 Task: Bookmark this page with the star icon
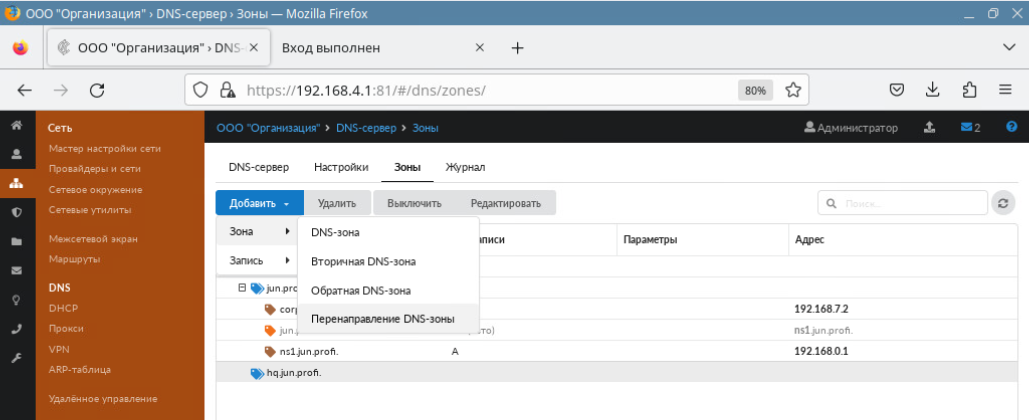[x=793, y=90]
